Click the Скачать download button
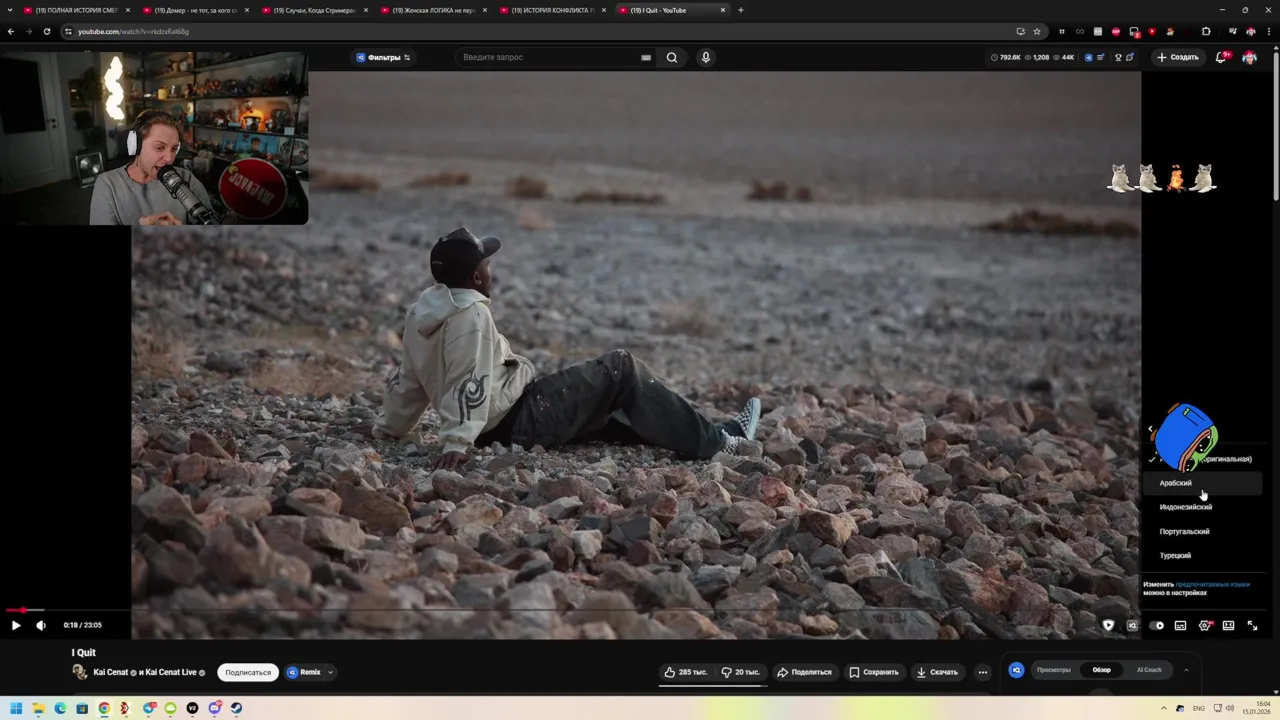The width and height of the screenshot is (1280, 720). click(x=938, y=672)
